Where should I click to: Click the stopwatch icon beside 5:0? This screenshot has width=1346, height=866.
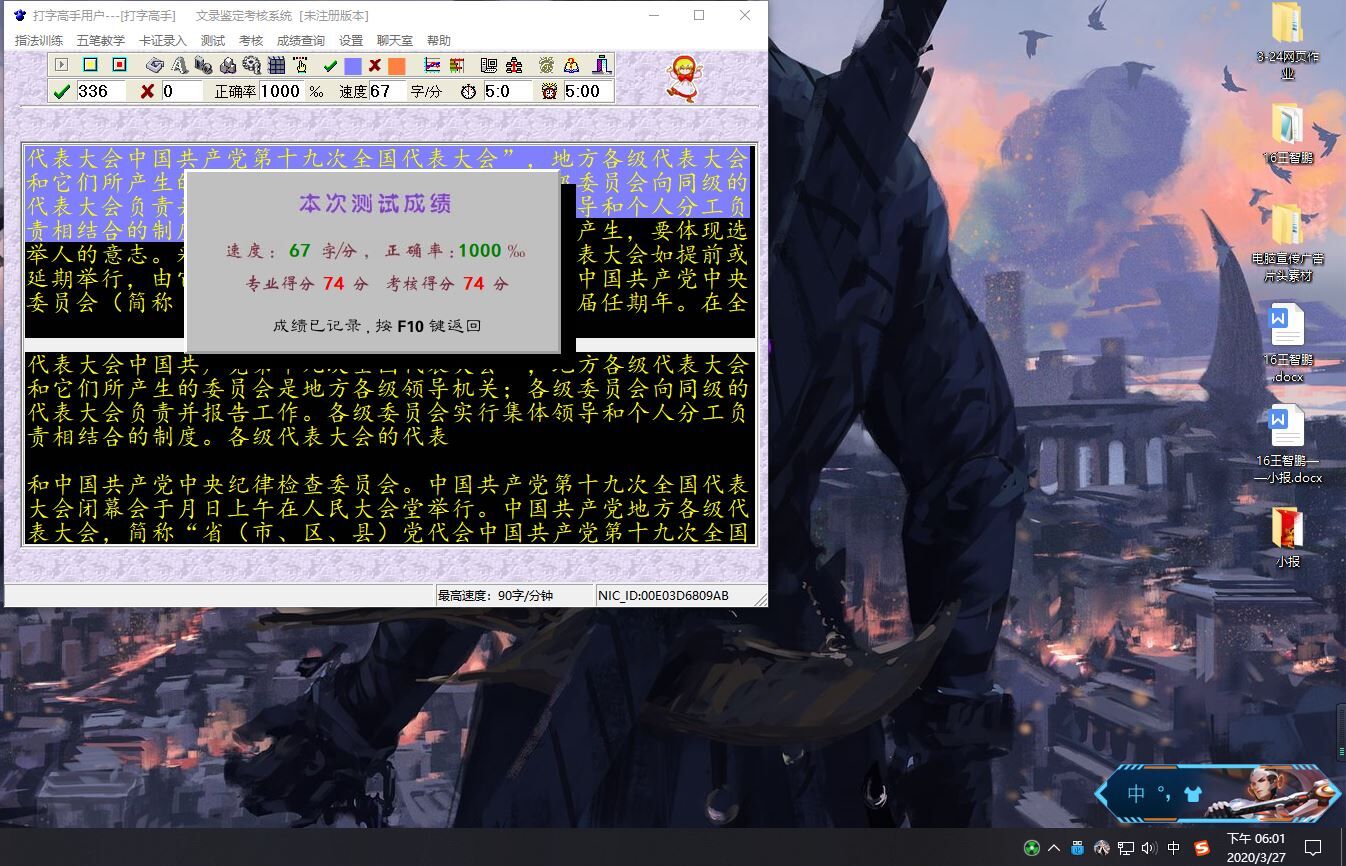pos(468,91)
